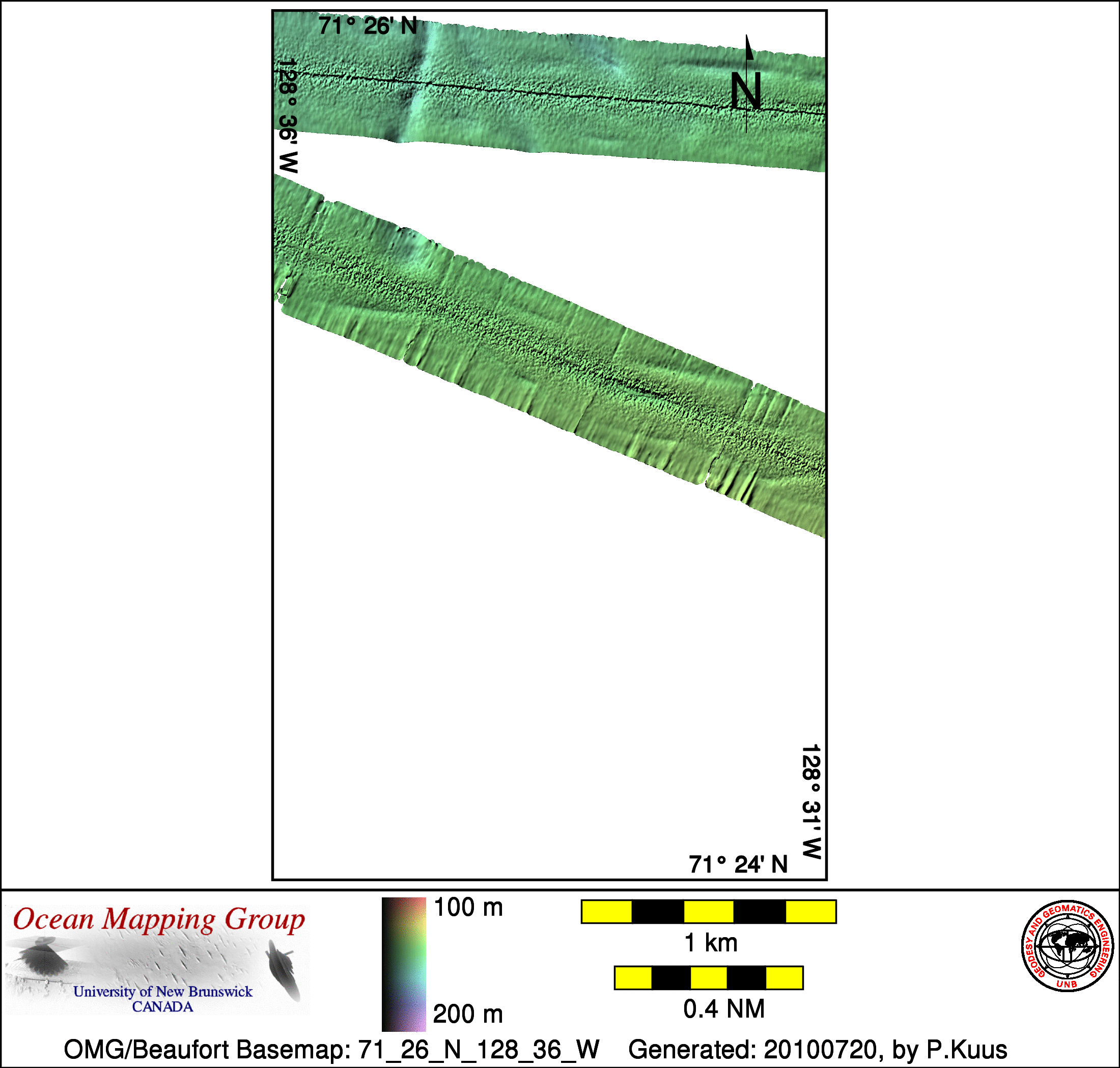Click the 128° 36' W longitude label

pos(288,116)
